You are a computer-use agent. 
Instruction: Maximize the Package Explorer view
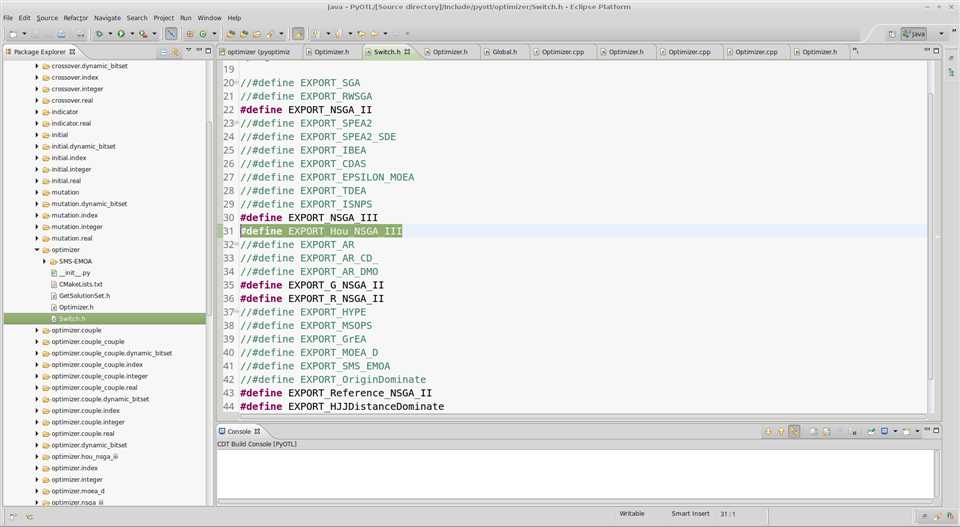coord(208,51)
